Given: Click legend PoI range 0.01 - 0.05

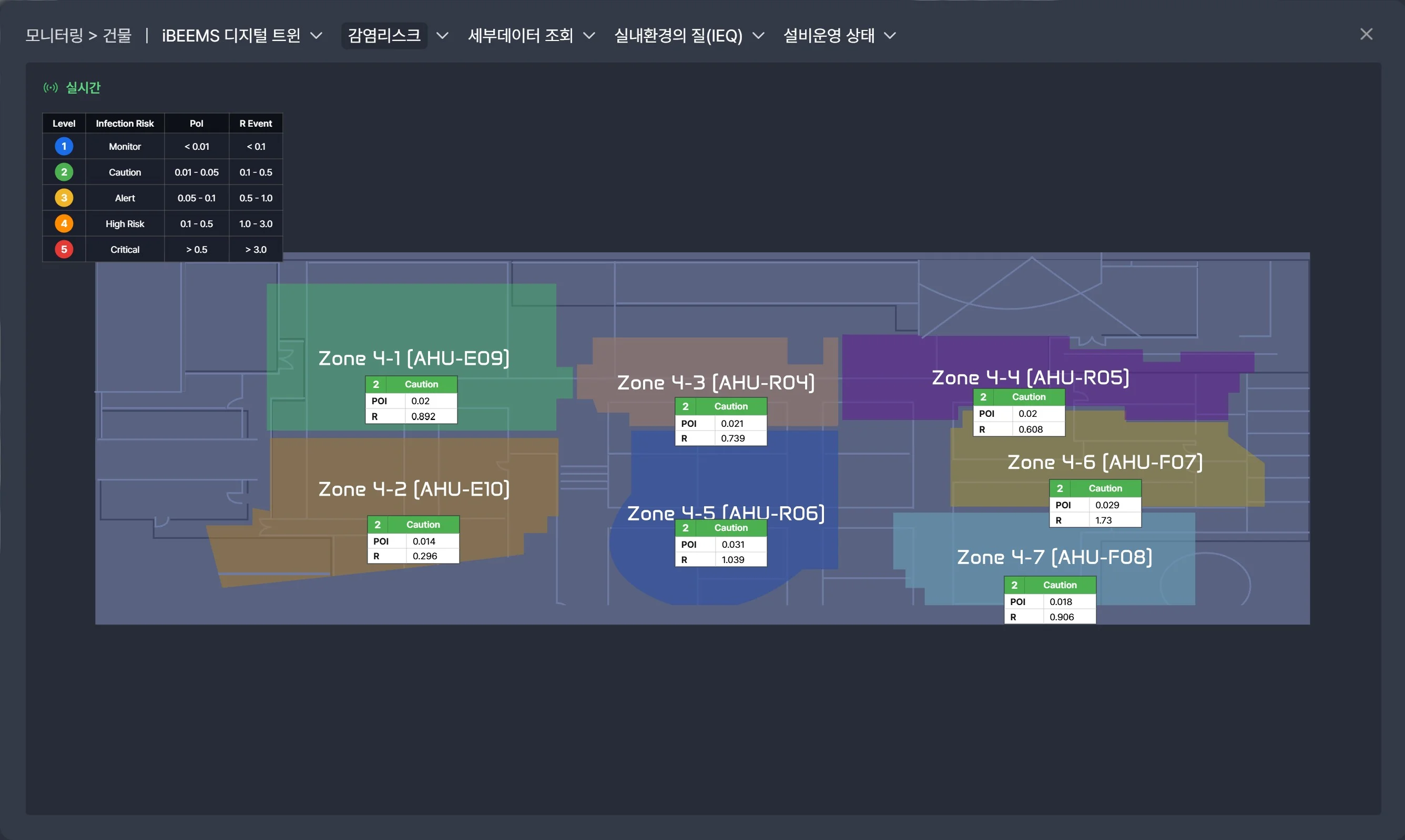Looking at the screenshot, I should tap(197, 172).
